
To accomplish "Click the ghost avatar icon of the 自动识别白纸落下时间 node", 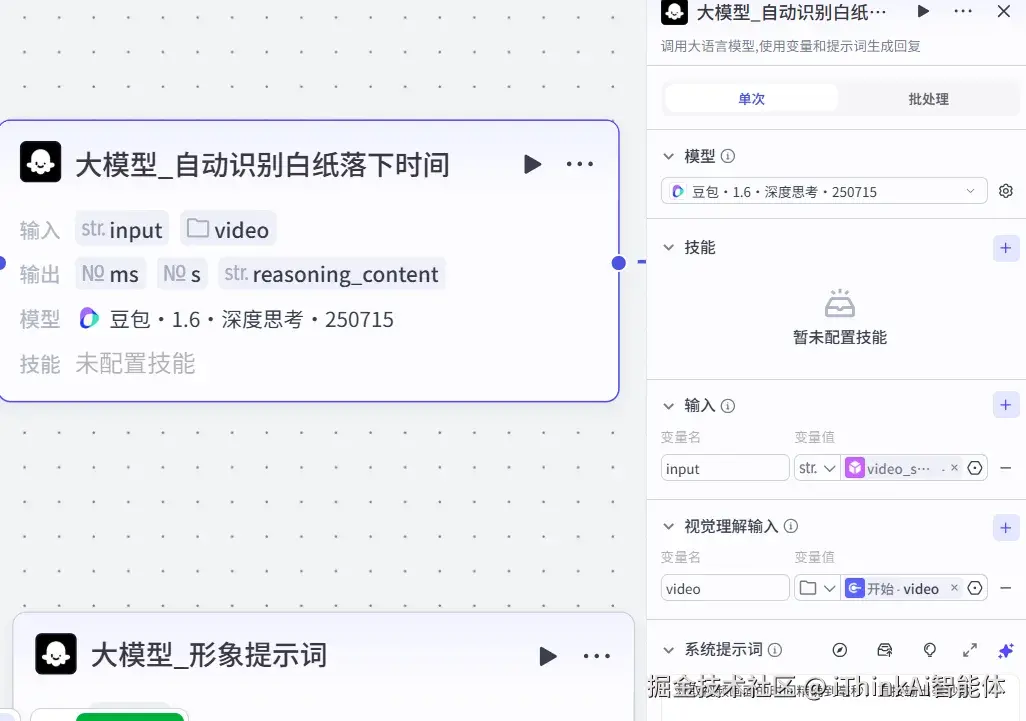I will [41, 162].
